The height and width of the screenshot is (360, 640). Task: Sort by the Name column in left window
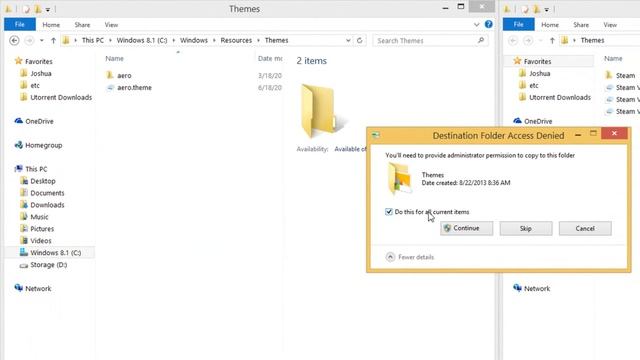(114, 59)
